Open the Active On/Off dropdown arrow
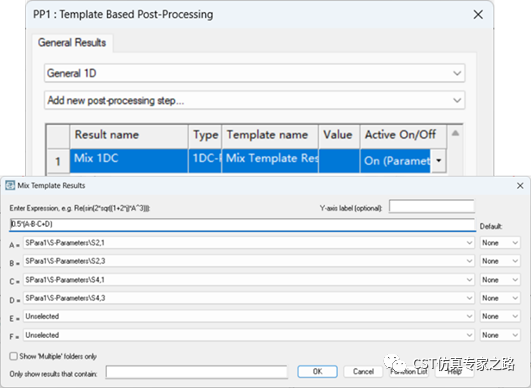The image size is (531, 388). point(439,160)
